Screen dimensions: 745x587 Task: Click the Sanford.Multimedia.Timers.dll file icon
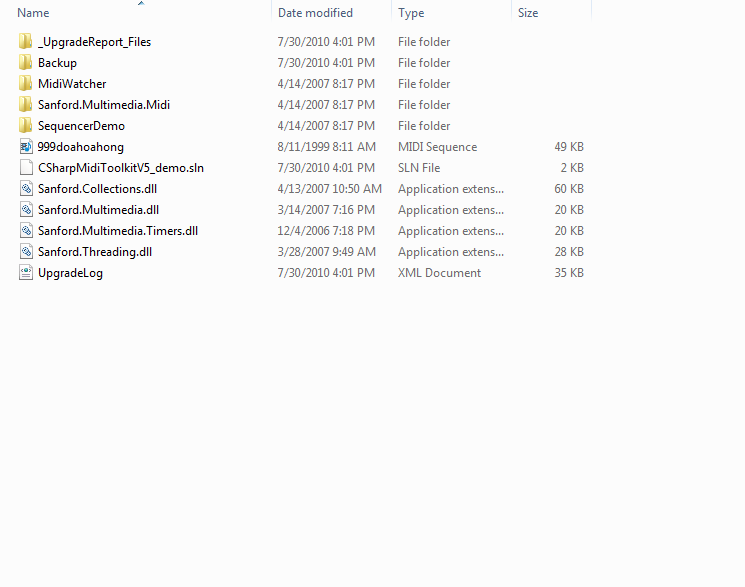[26, 231]
